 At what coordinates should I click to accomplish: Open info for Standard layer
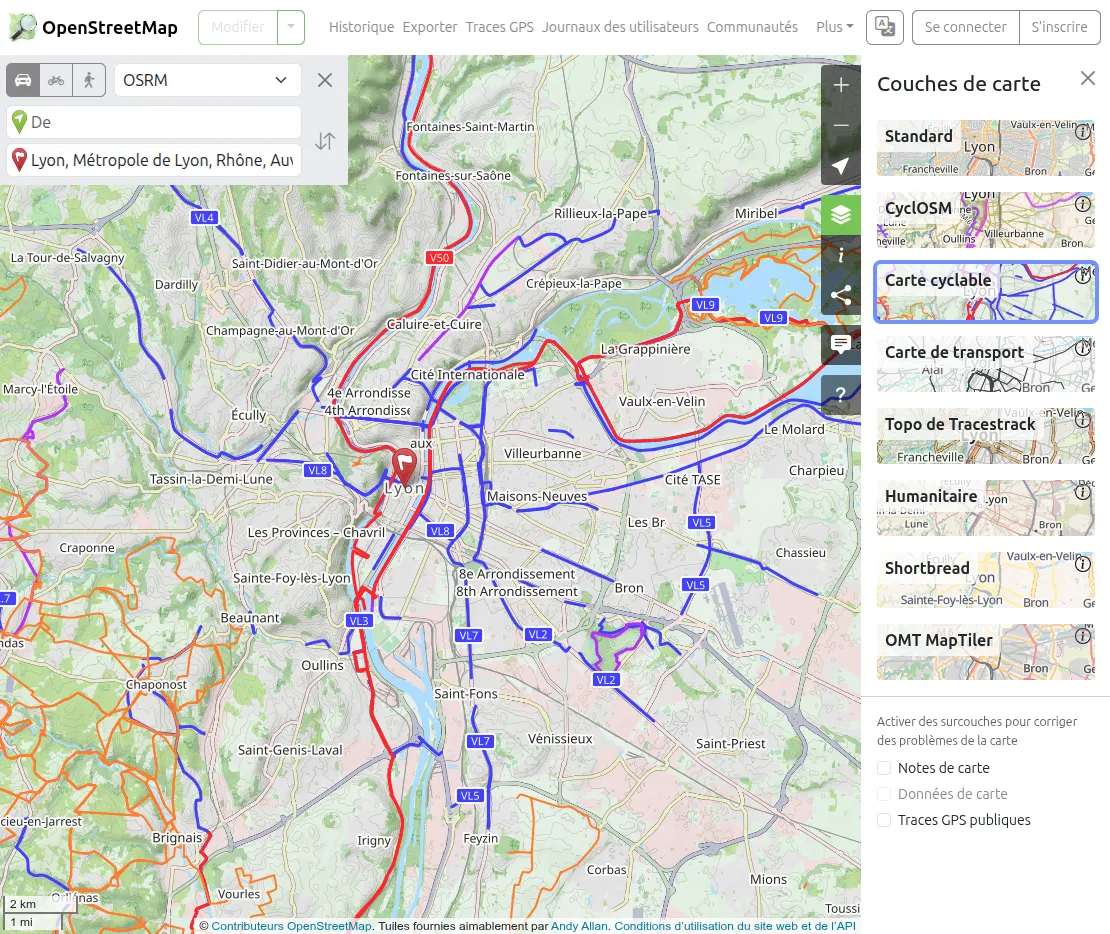pyautogui.click(x=1082, y=131)
